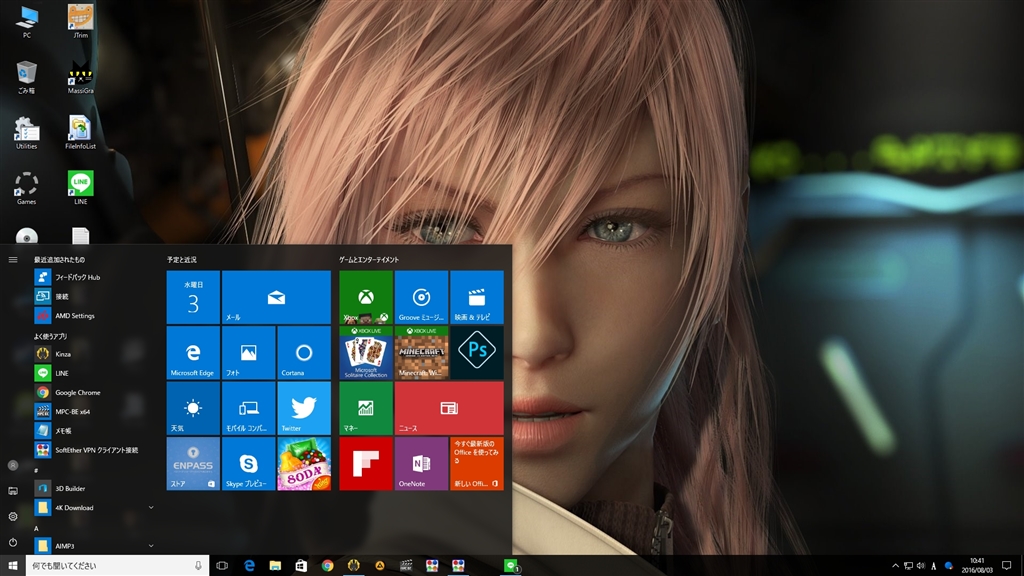Select the MassiGra desktop icon

[80, 77]
